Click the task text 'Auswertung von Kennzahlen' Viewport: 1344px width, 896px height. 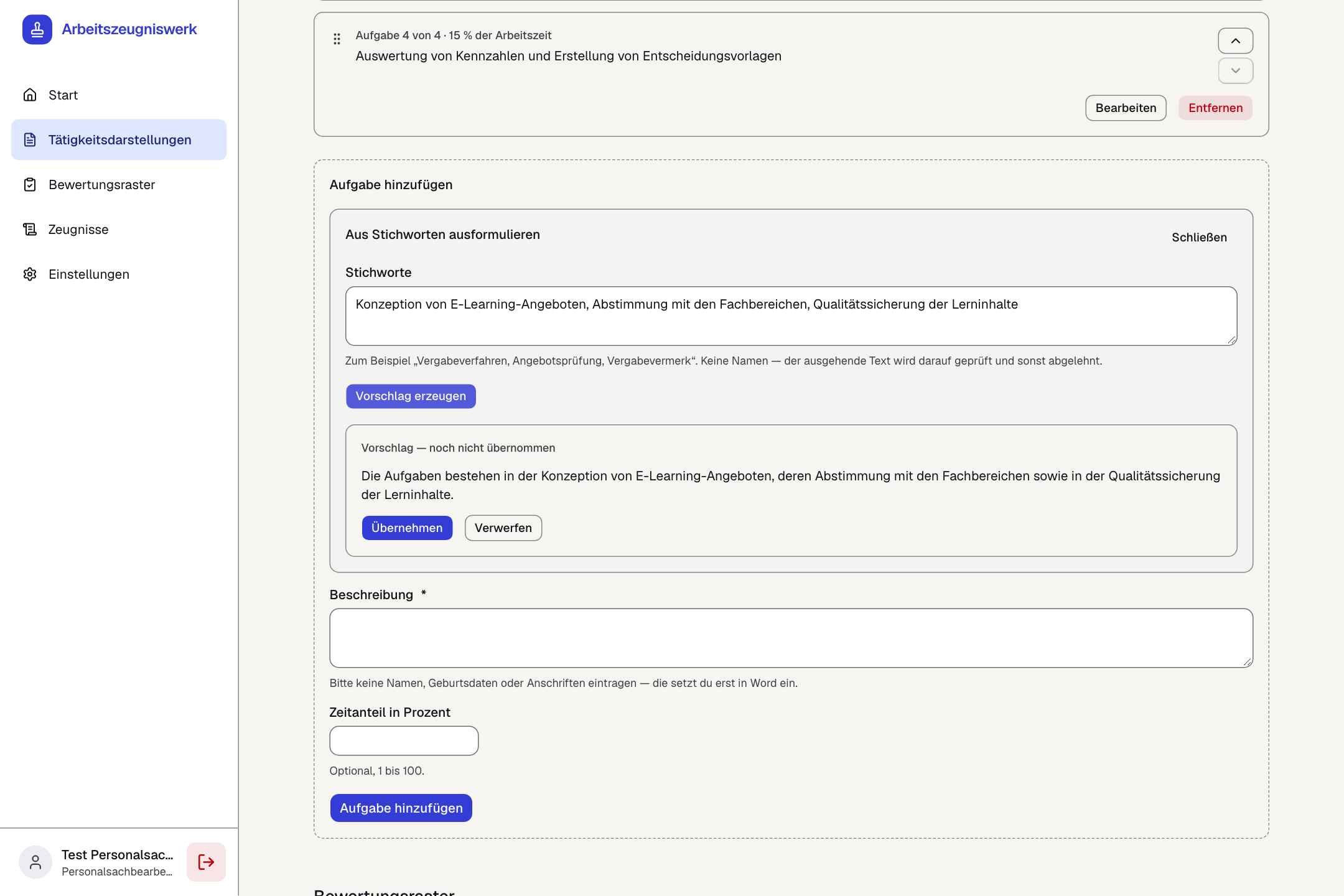[568, 56]
